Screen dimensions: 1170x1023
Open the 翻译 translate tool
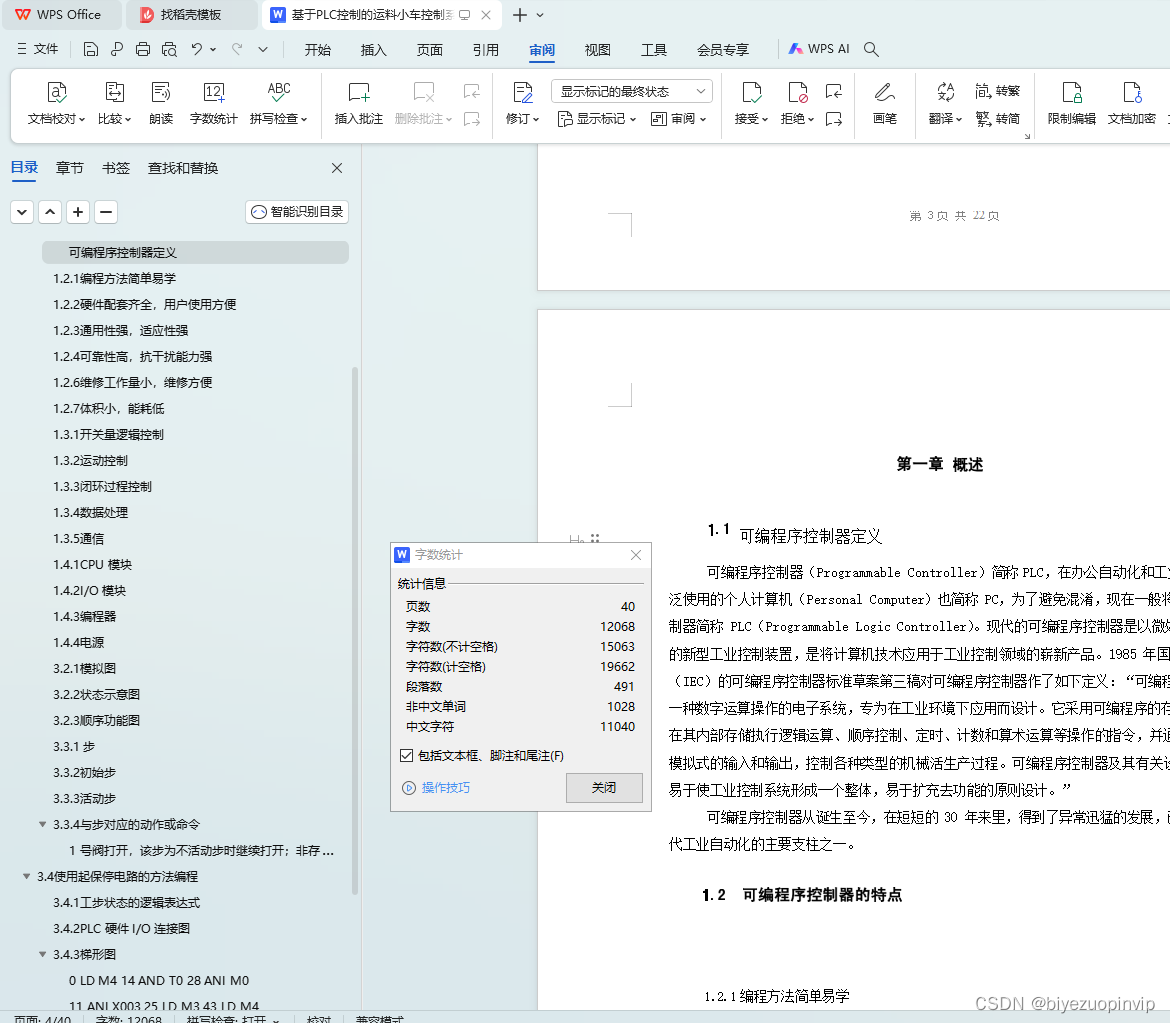[945, 103]
